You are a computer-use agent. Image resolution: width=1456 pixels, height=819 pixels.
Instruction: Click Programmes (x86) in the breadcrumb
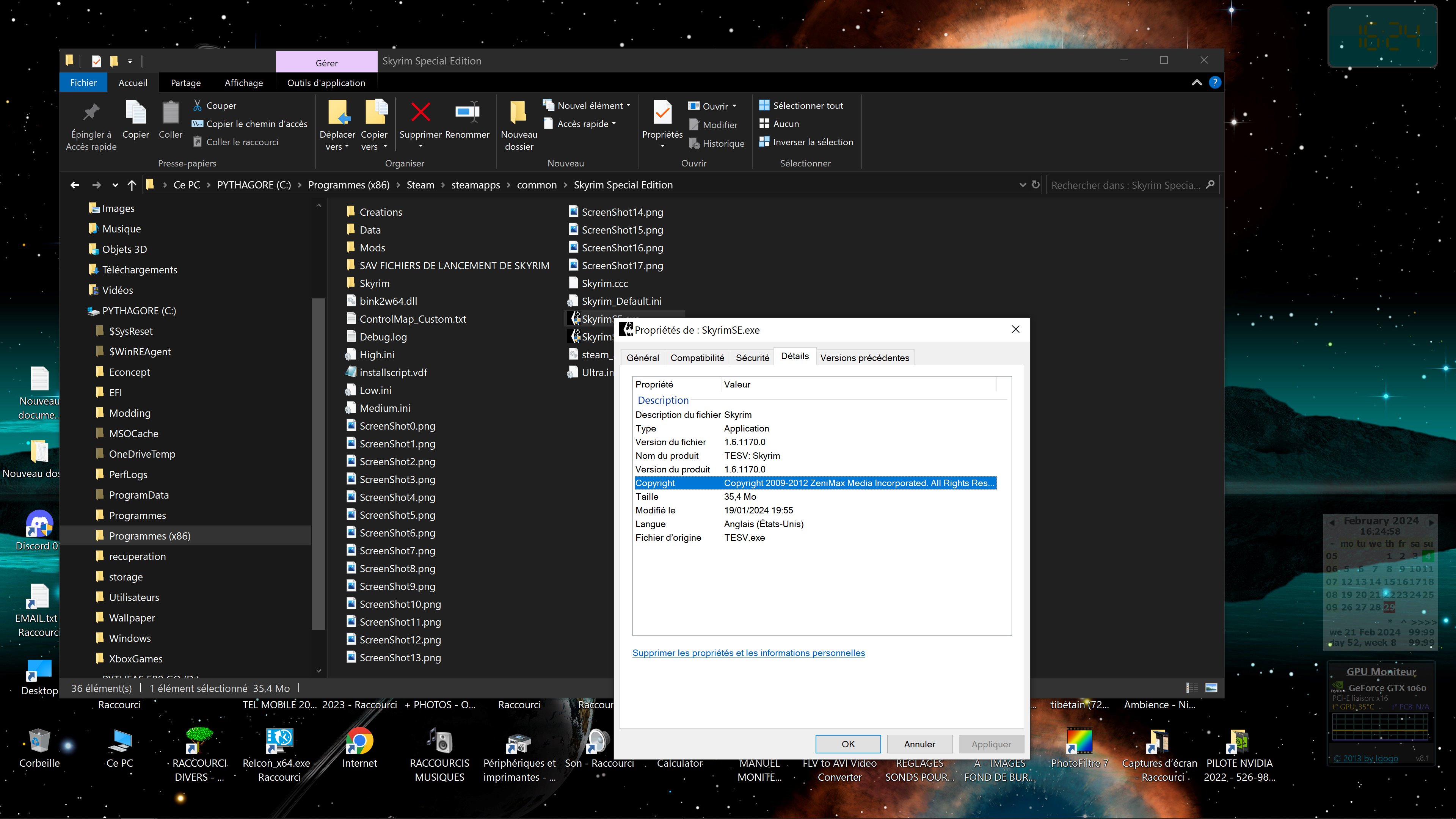point(349,185)
